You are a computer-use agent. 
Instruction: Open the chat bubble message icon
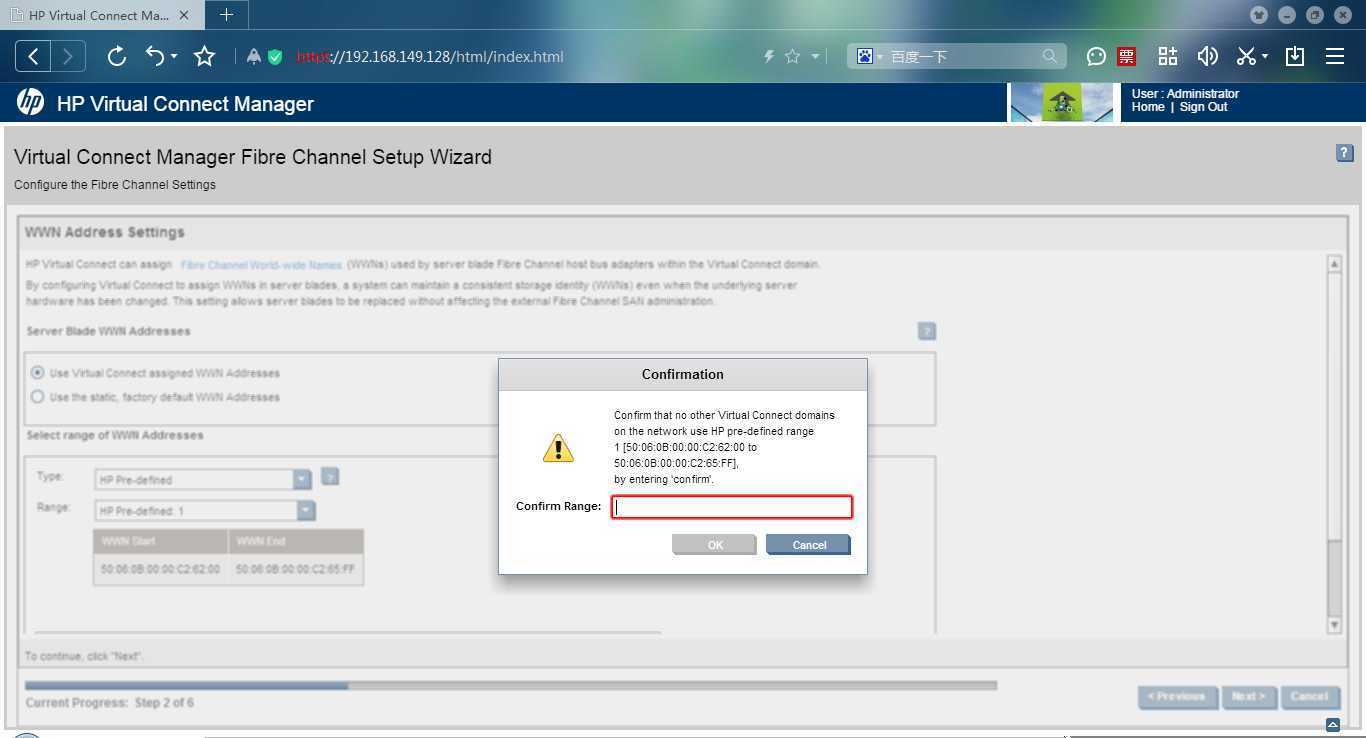click(1096, 57)
